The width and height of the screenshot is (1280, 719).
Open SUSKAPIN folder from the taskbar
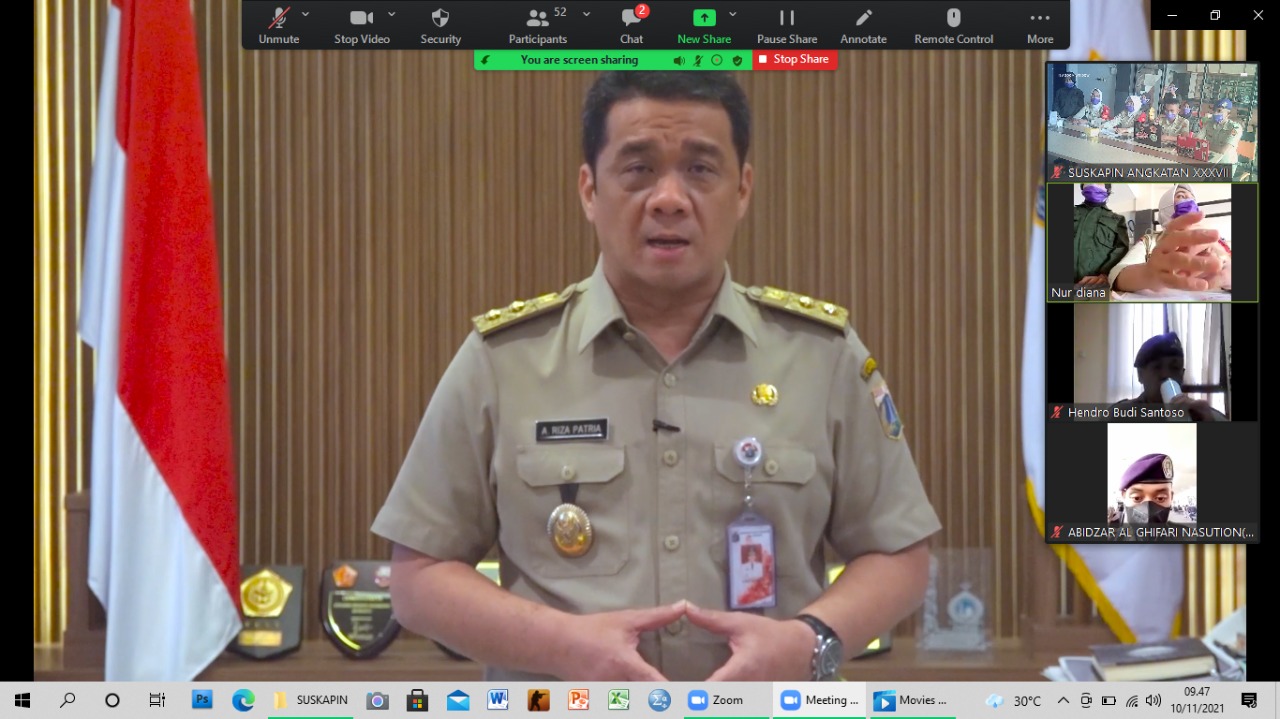pos(311,700)
